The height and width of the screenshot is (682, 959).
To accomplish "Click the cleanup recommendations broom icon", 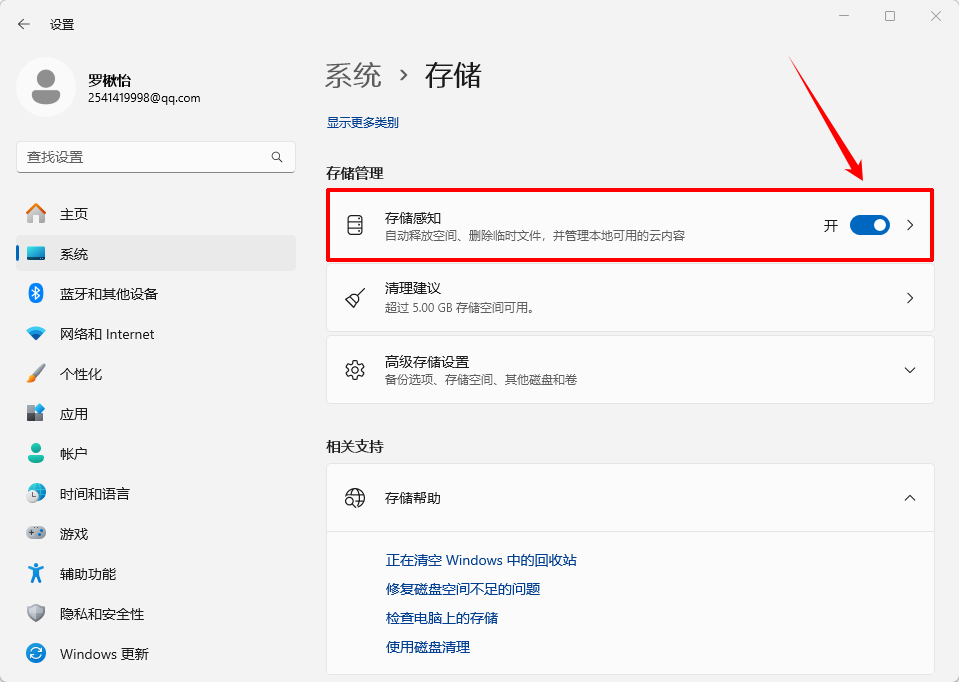I will point(355,298).
